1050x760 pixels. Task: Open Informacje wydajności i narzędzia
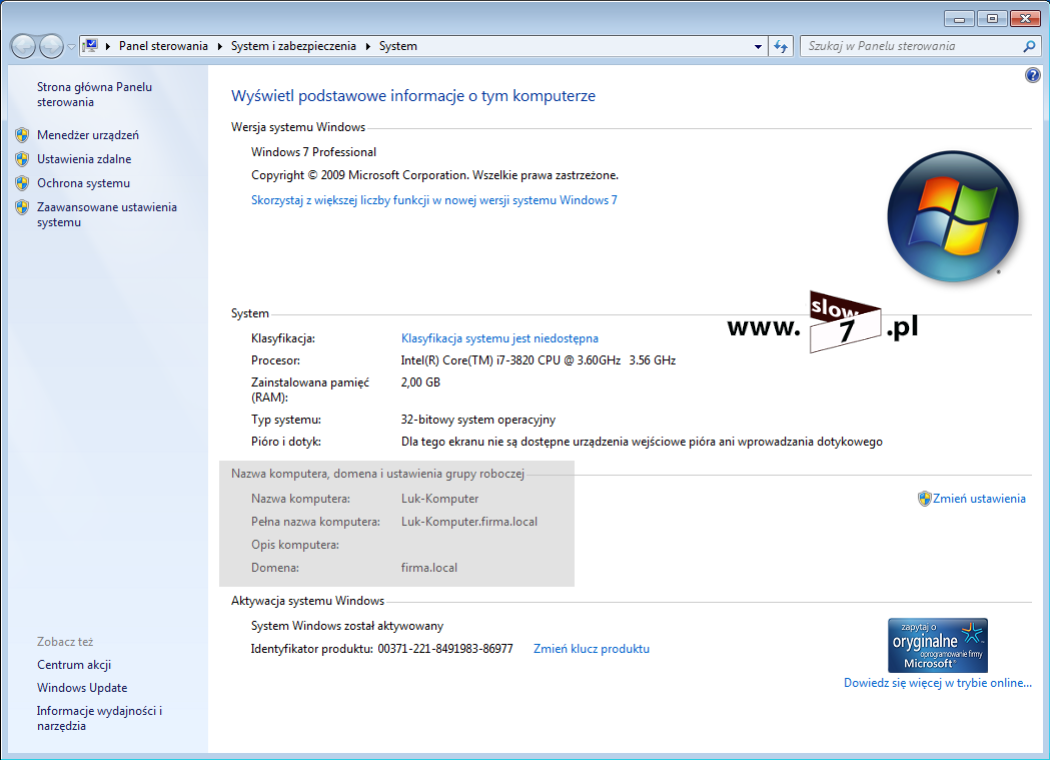tap(100, 718)
